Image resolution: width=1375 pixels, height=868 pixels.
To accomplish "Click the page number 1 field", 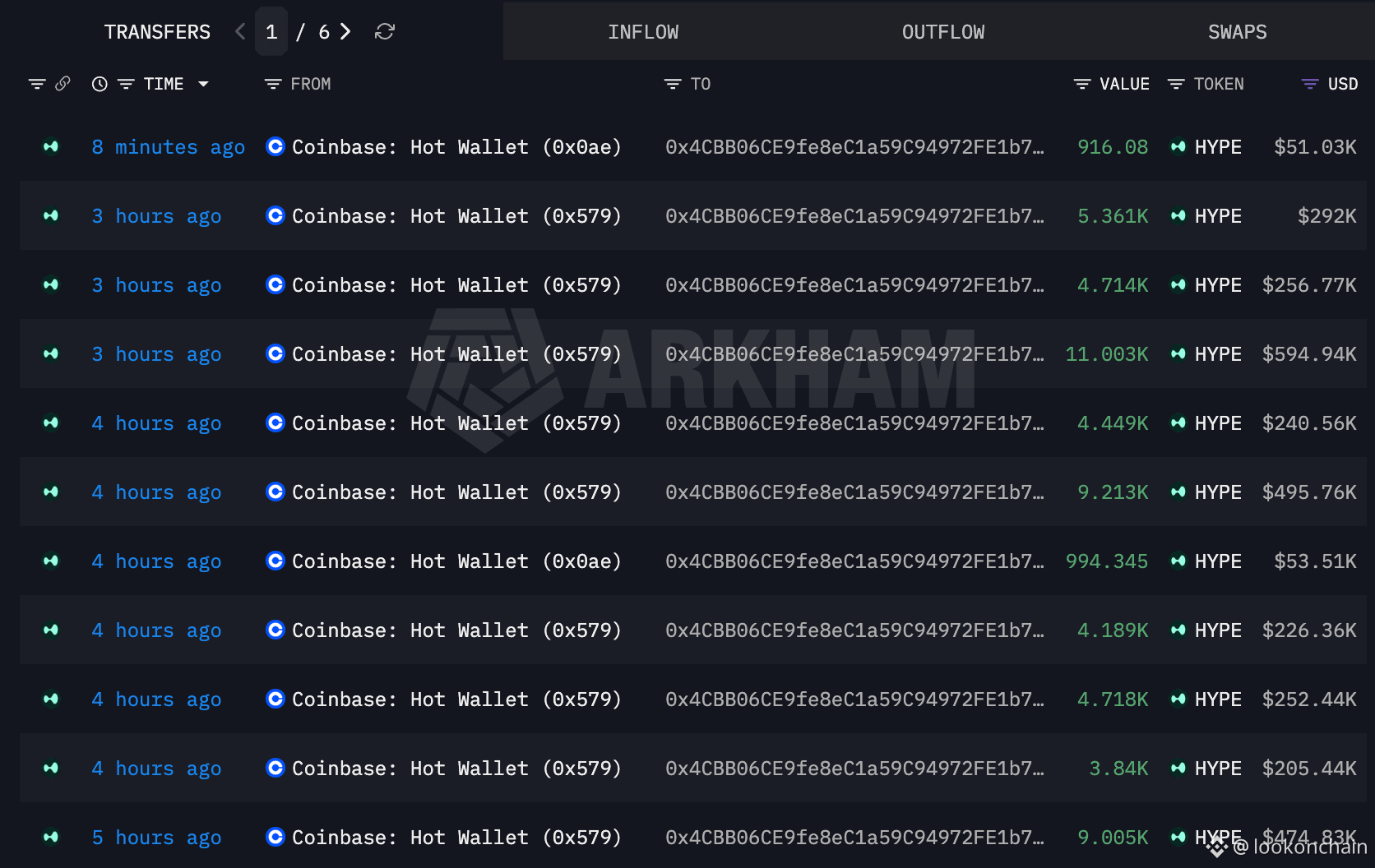I will [271, 31].
